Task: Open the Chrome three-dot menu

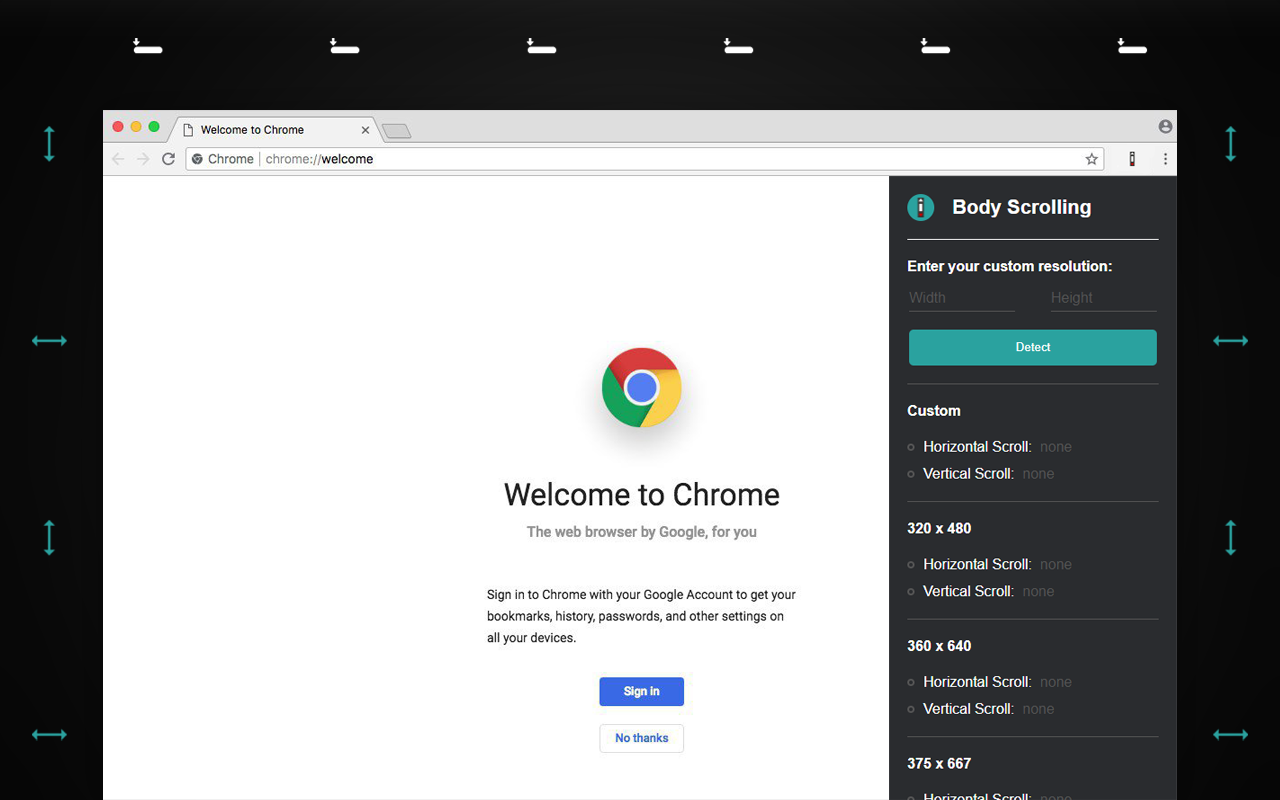Action: tap(1165, 159)
